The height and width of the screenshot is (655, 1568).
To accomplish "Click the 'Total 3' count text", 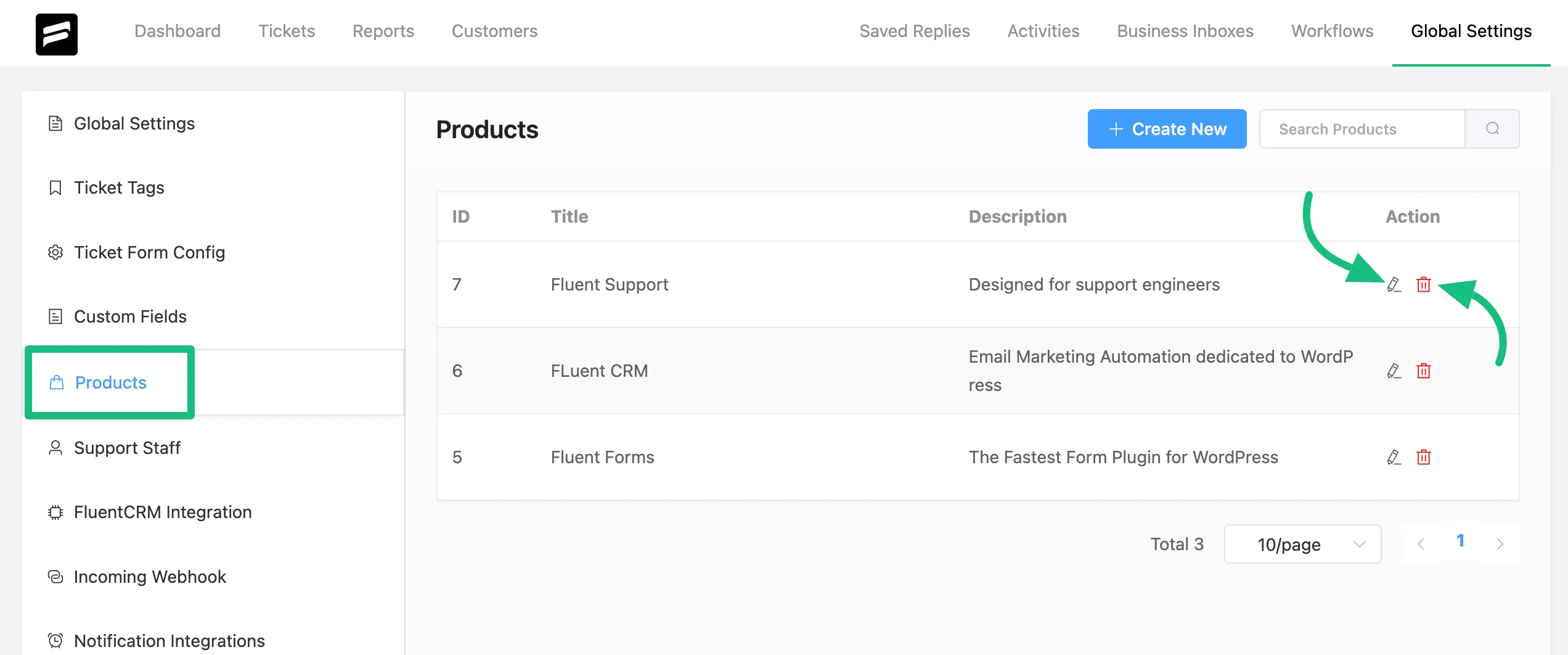I will (1177, 544).
